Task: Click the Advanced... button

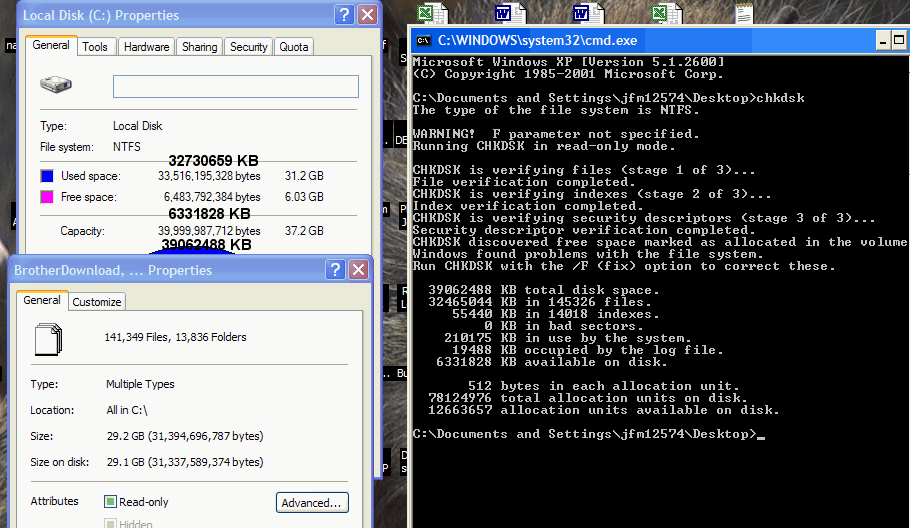Action: click(x=312, y=503)
